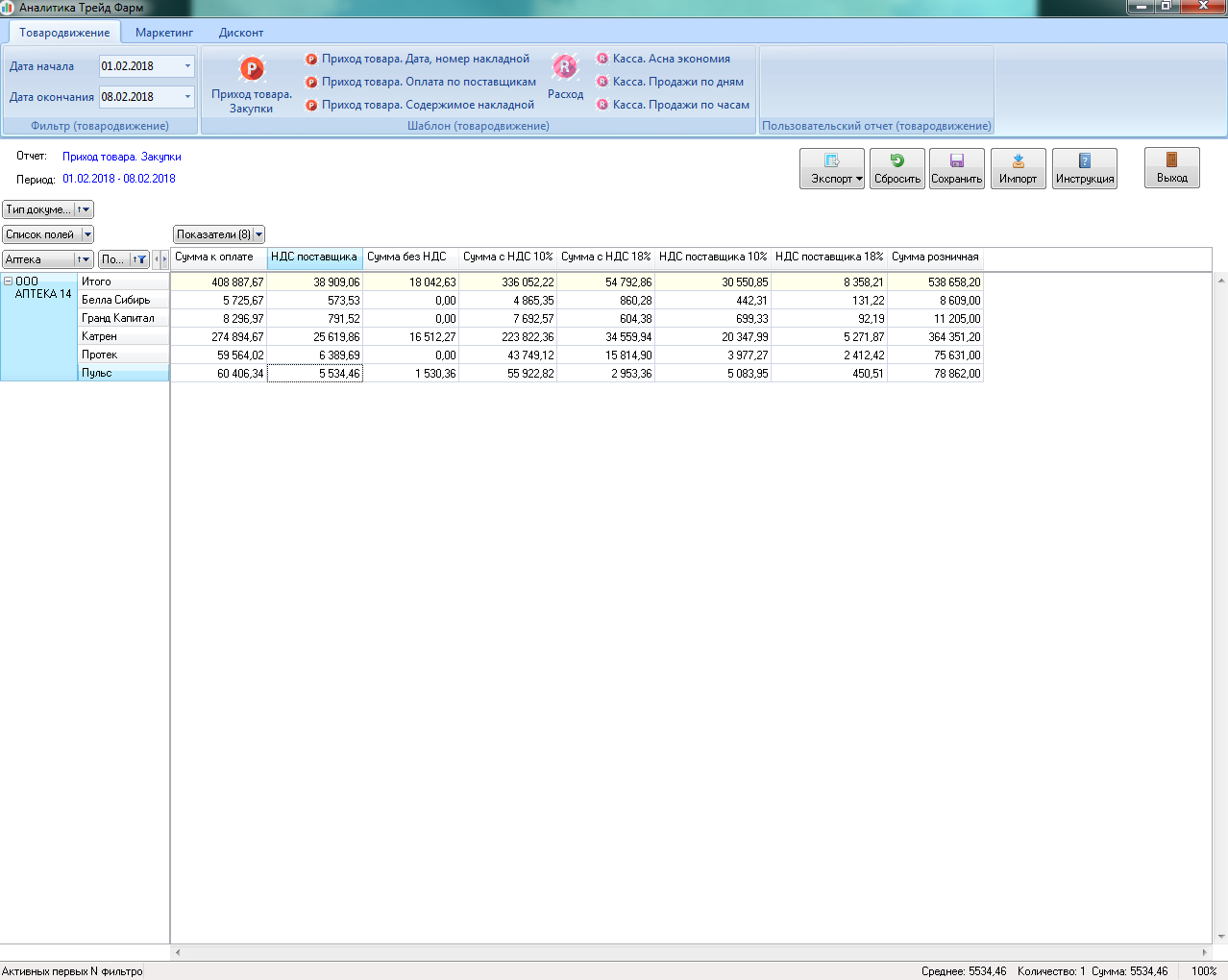This screenshot has height=980, width=1228.
Task: Select the Катрен supplier row
Action: coord(100,336)
